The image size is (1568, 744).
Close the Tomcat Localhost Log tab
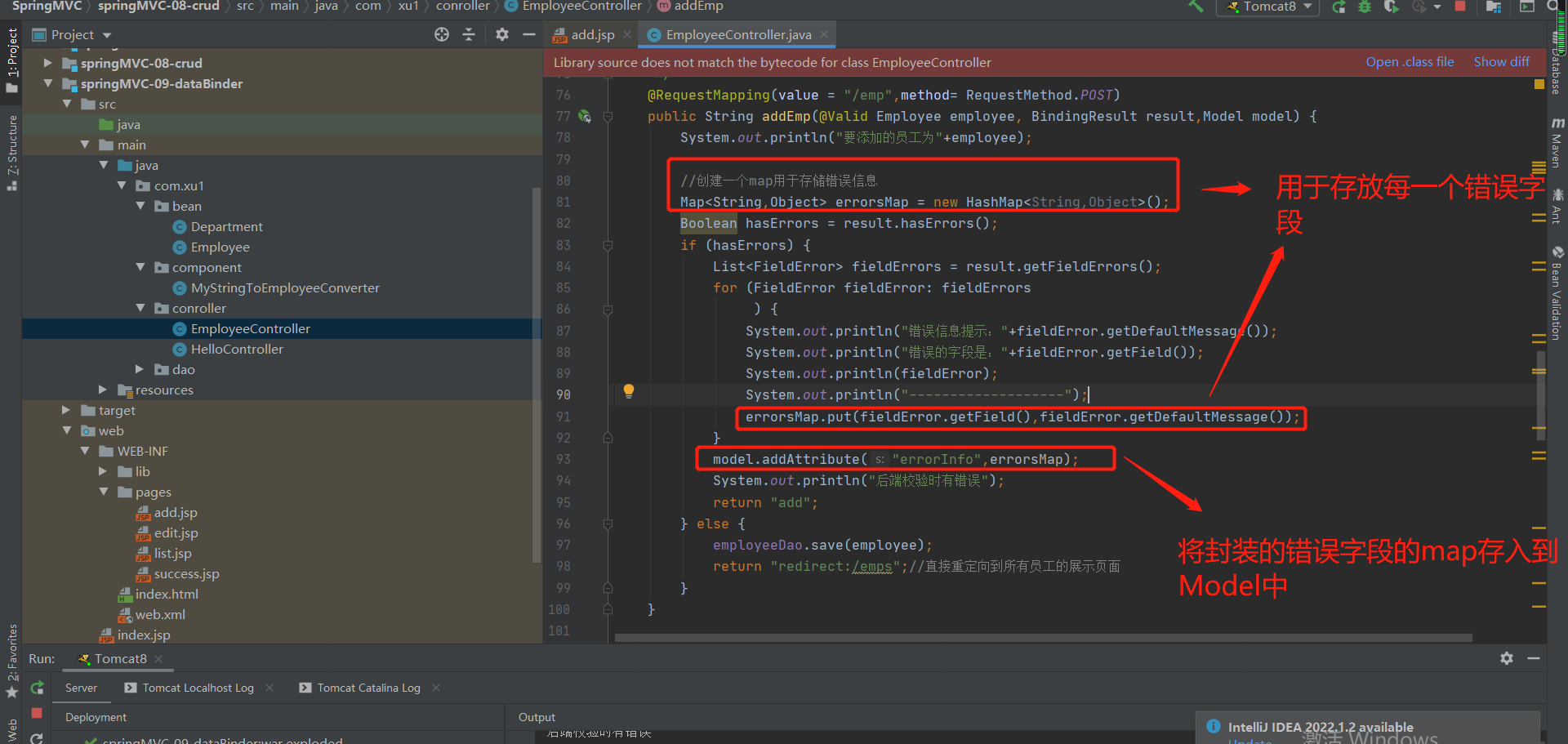(x=269, y=688)
